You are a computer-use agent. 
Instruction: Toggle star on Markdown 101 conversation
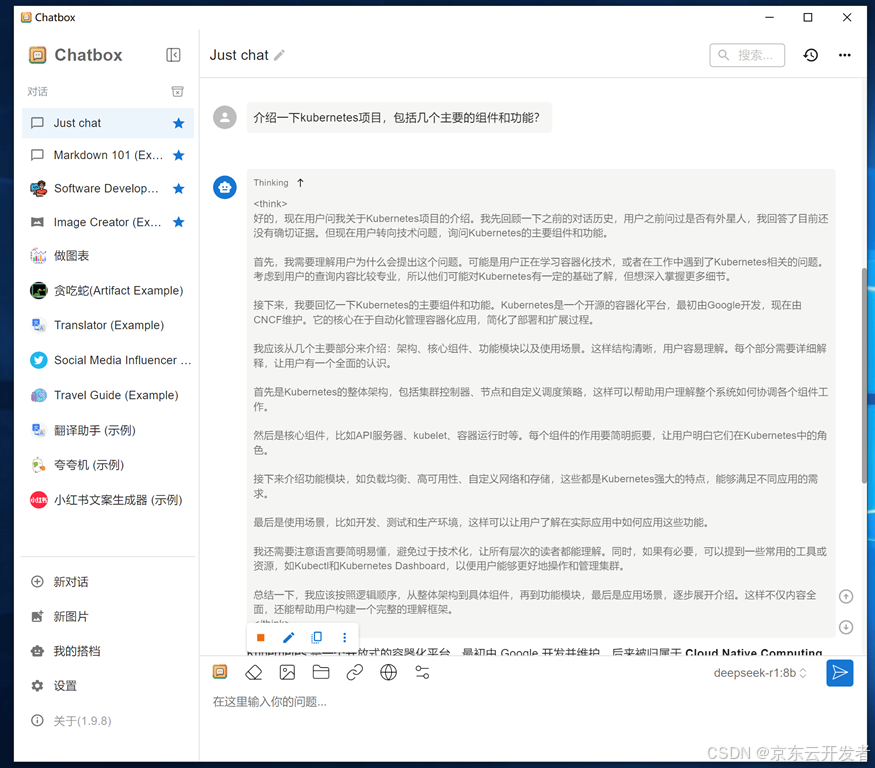point(179,155)
